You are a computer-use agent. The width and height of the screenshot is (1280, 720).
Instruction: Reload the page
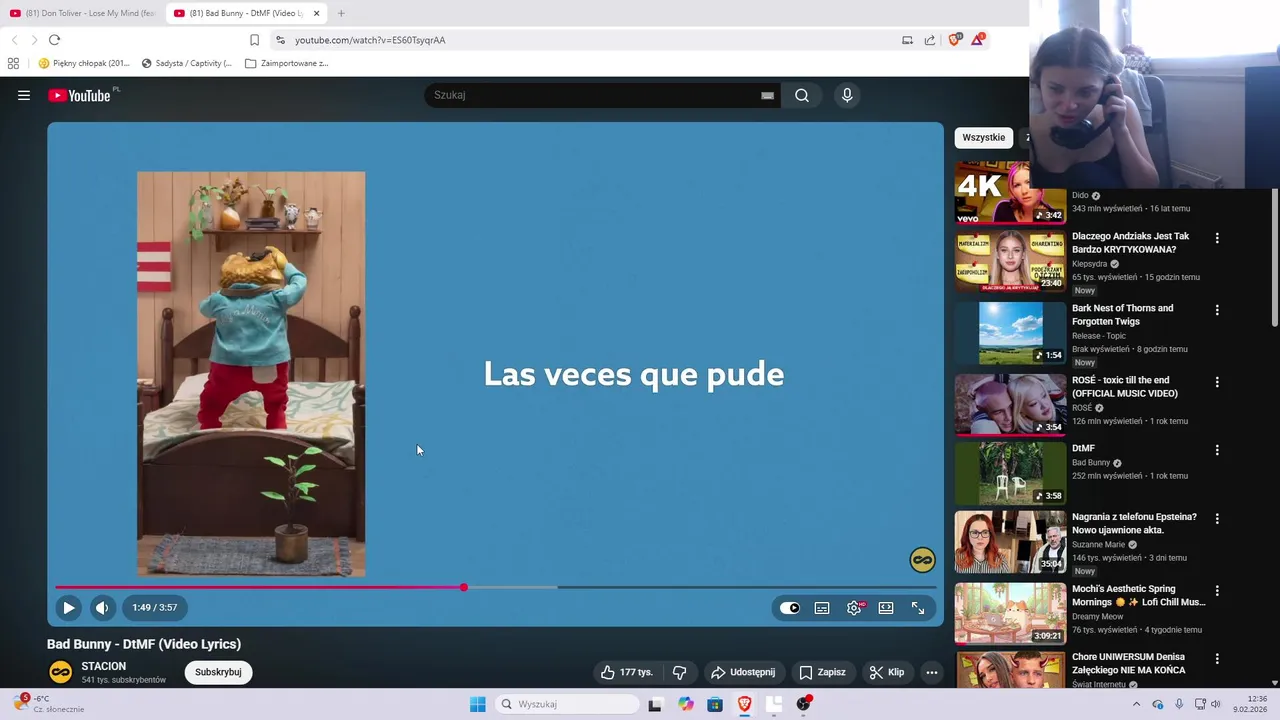(54, 40)
